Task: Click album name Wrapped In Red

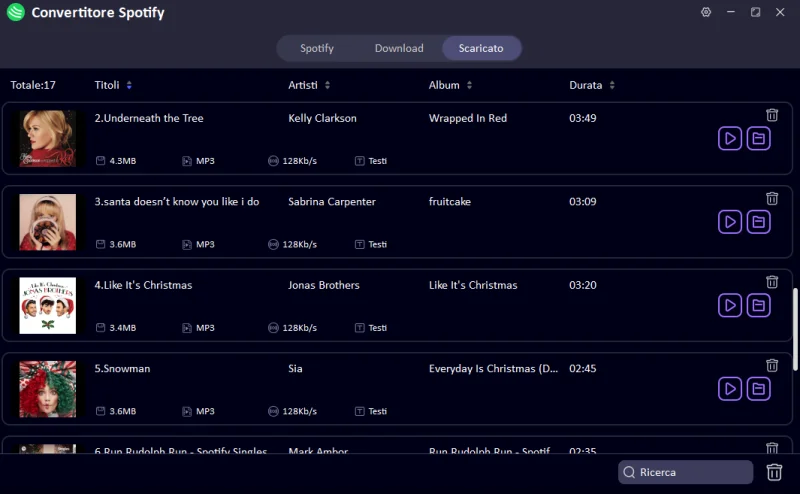Action: (468, 118)
